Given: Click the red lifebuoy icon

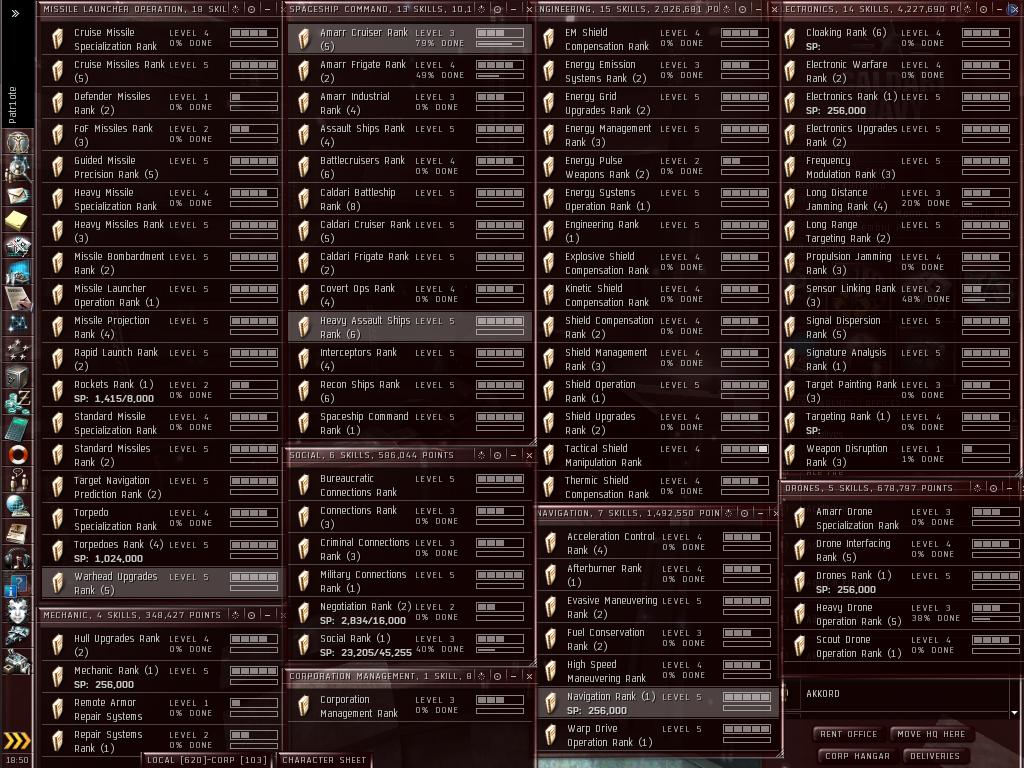Looking at the screenshot, I should (18, 453).
